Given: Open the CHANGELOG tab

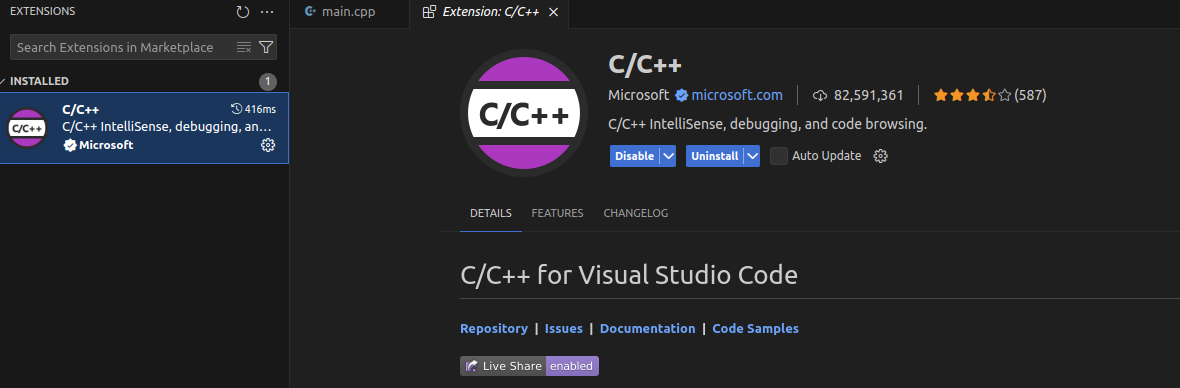Looking at the screenshot, I should pos(635,214).
